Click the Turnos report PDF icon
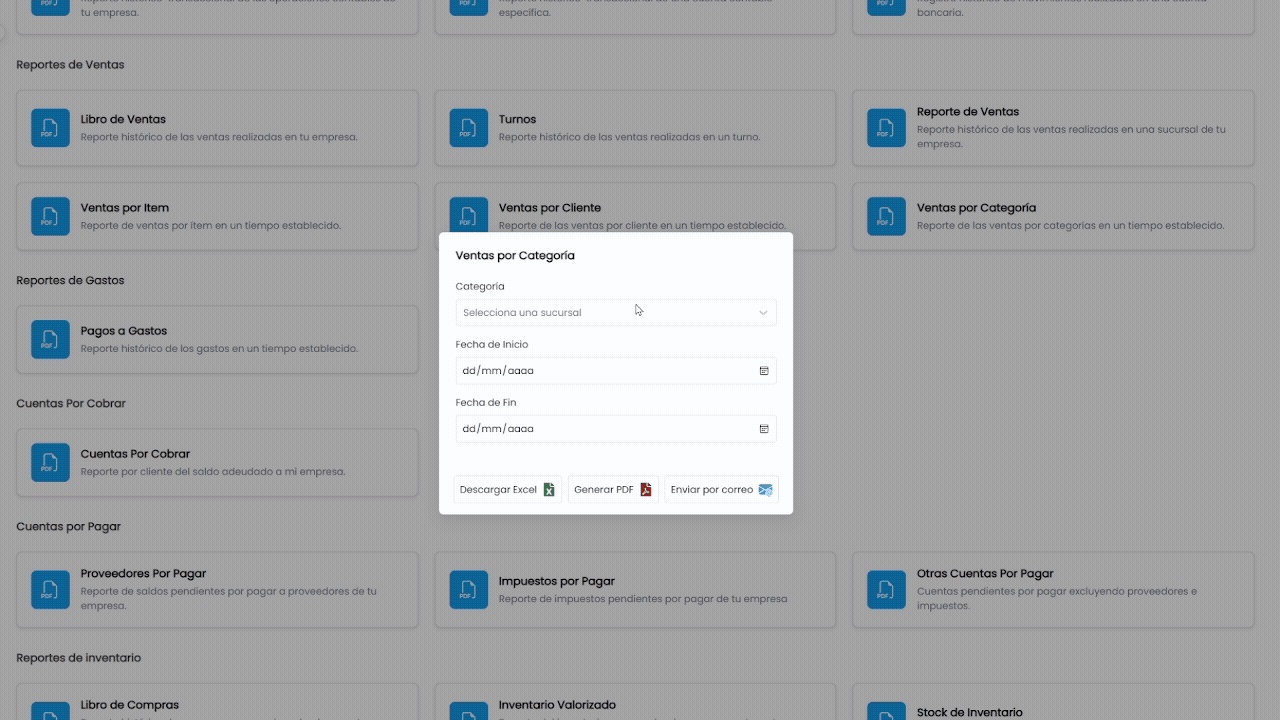The image size is (1280, 720). tap(468, 128)
